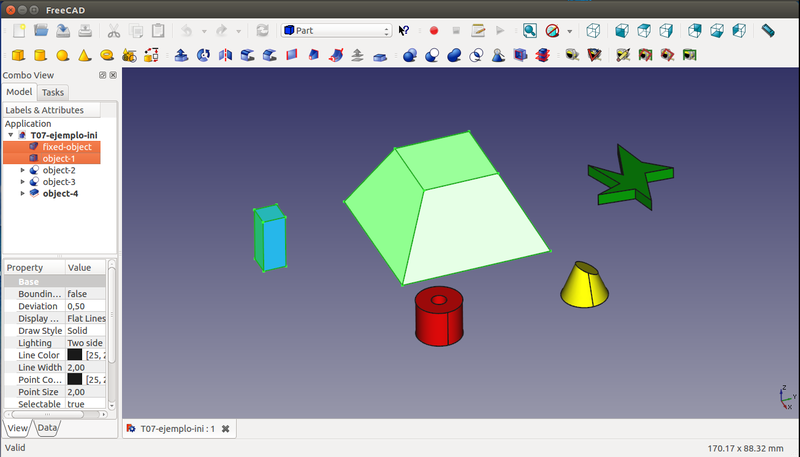Open the draw style dropdown arrow

pyautogui.click(x=570, y=30)
